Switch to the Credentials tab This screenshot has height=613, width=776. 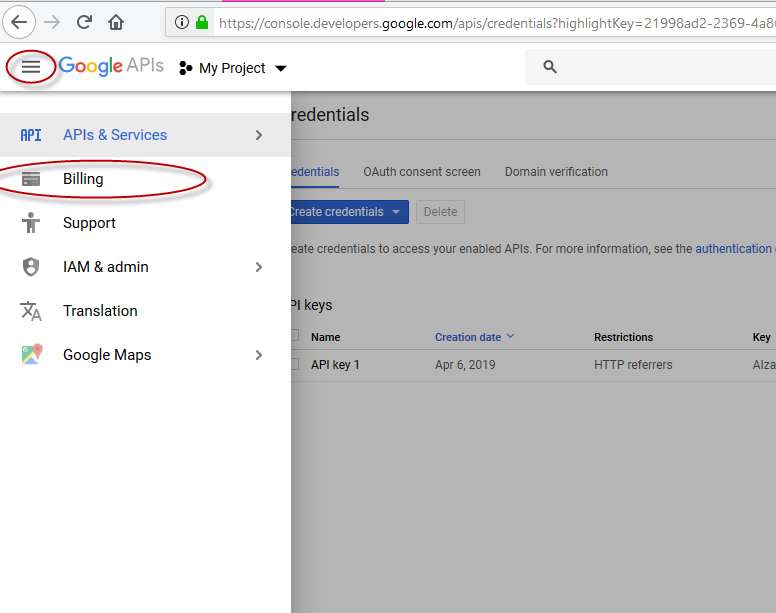pyautogui.click(x=315, y=172)
